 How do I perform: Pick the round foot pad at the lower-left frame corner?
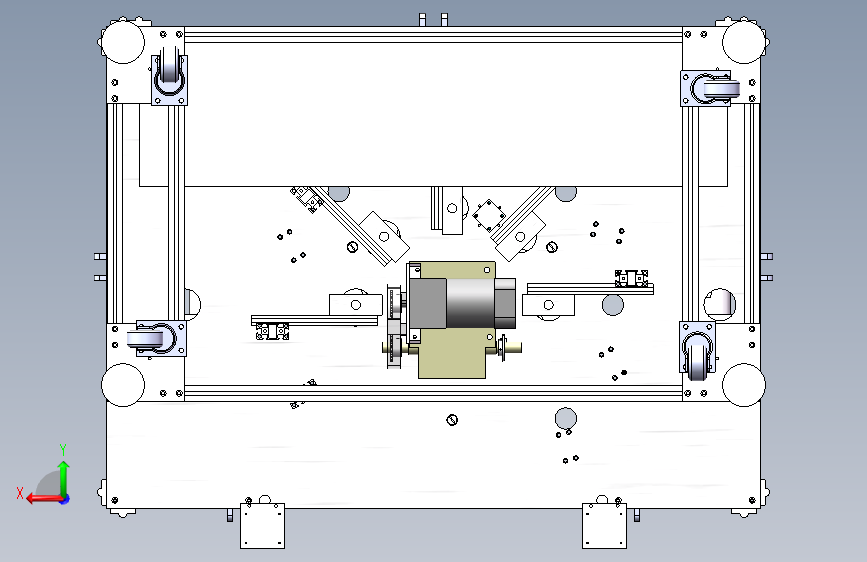point(123,385)
